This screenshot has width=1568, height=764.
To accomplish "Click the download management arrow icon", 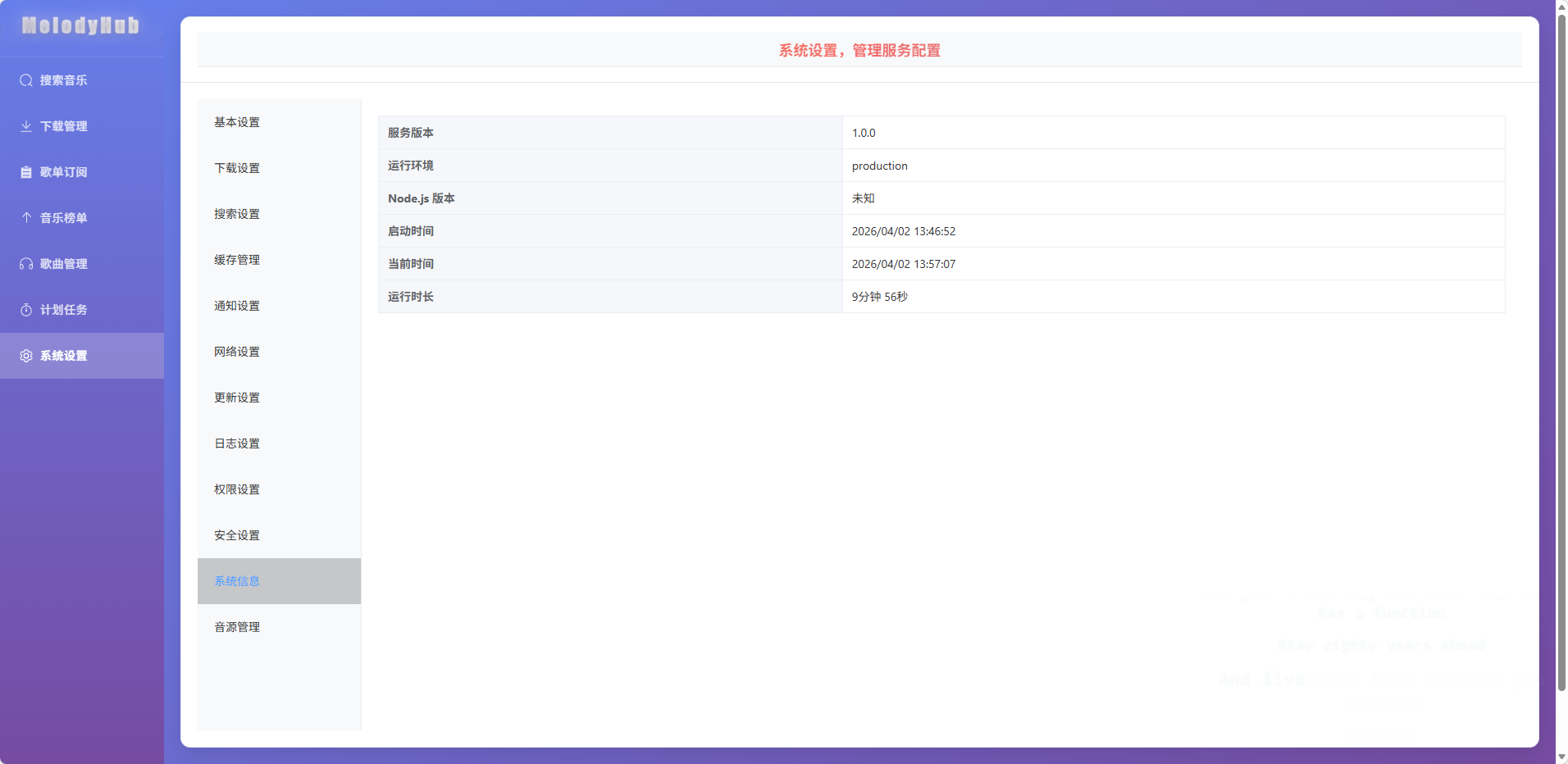I will [x=26, y=126].
